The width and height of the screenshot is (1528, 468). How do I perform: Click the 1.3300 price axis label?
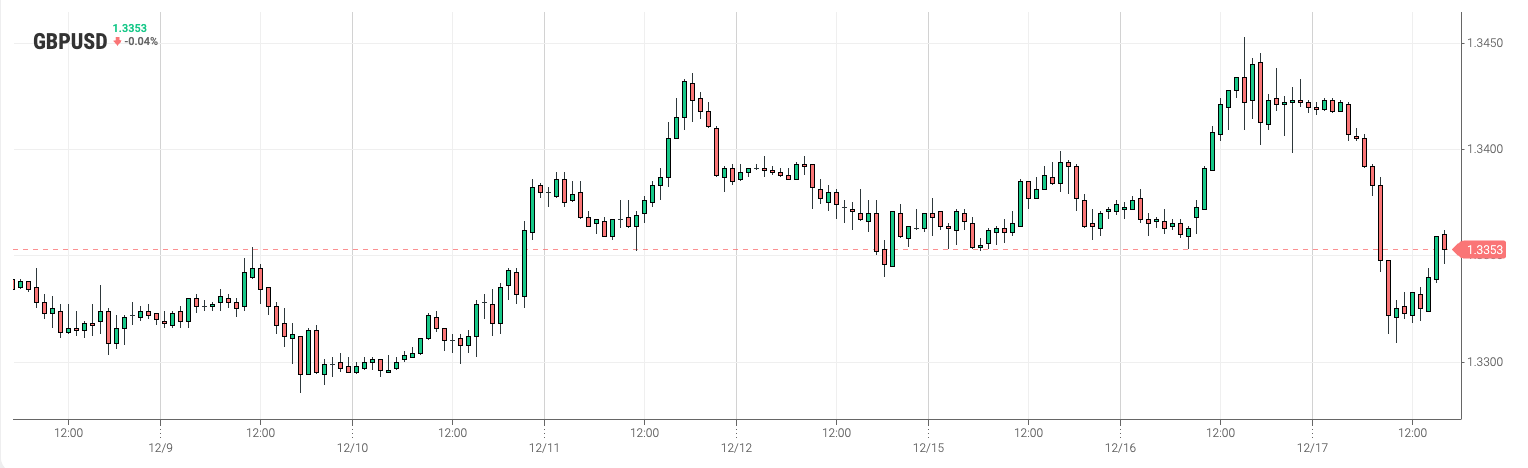tap(1484, 361)
